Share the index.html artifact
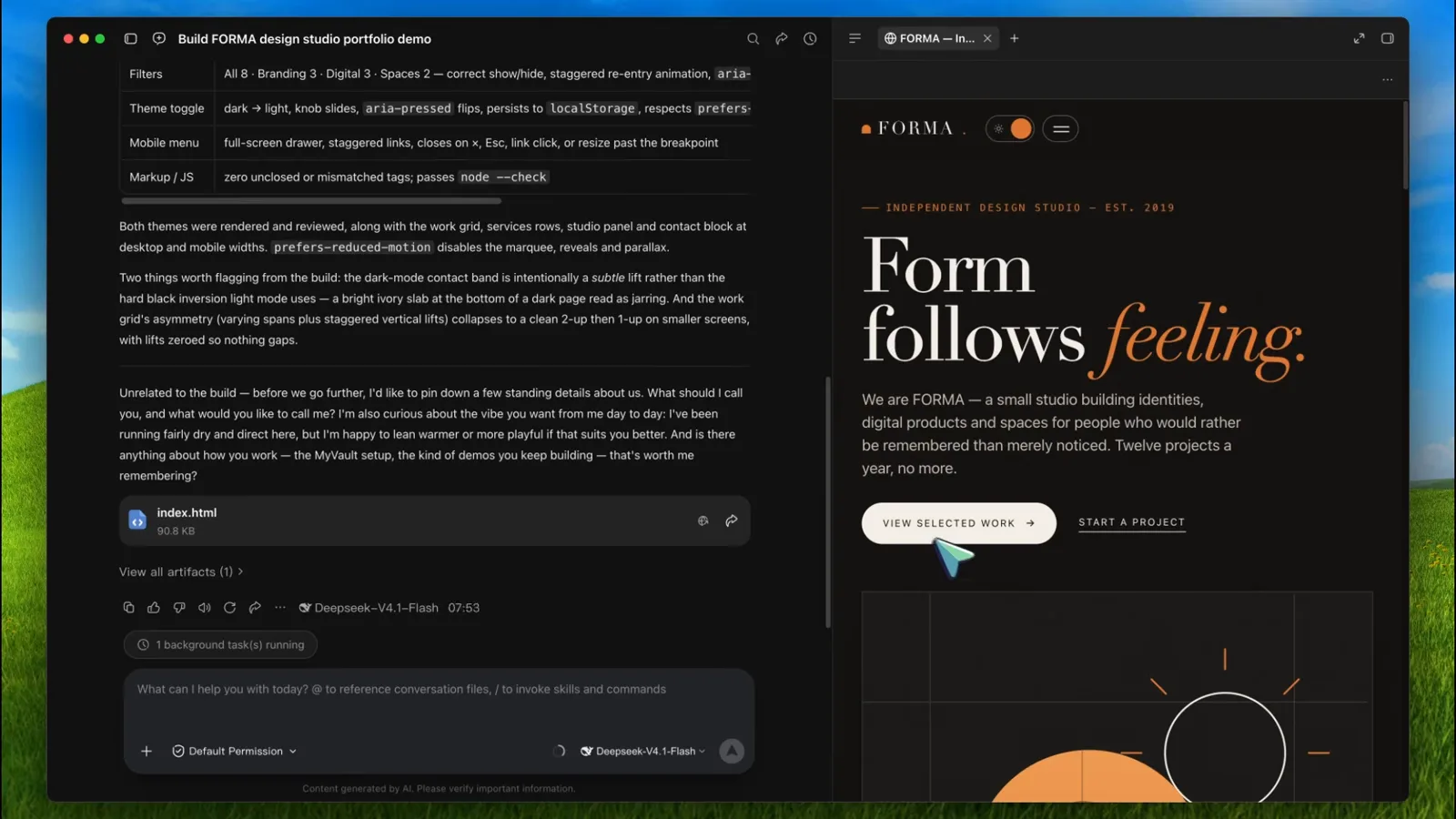Viewport: 1456px width, 819px height. 732,521
